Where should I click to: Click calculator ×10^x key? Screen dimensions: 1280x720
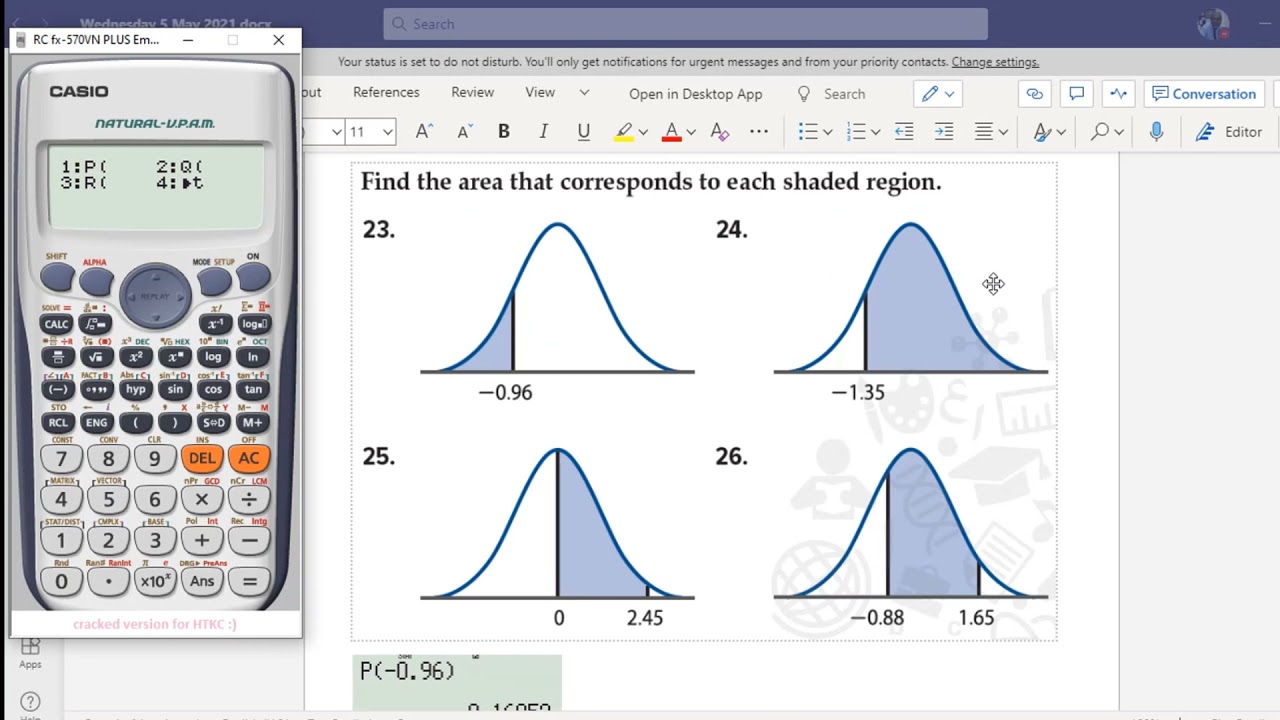tap(155, 581)
